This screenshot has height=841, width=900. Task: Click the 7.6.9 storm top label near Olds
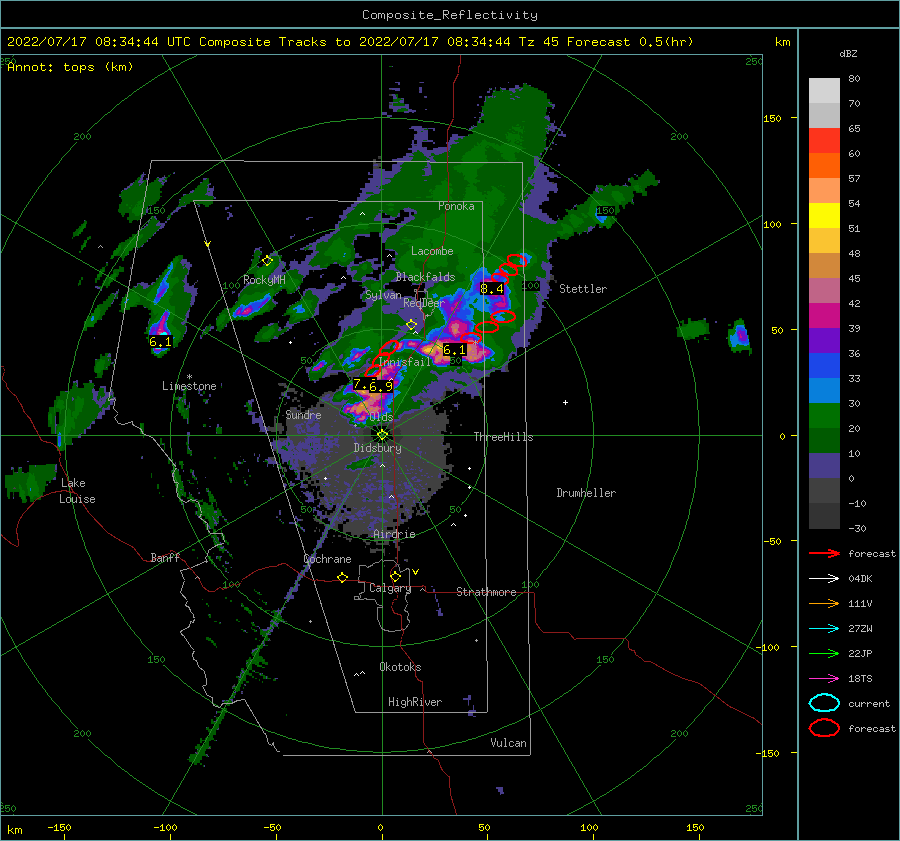(x=373, y=385)
